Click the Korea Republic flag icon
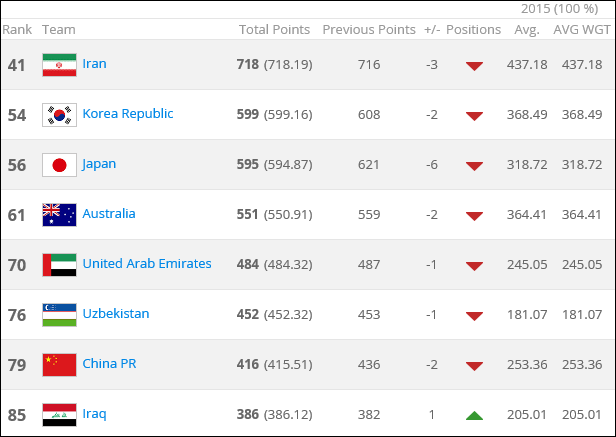Image resolution: width=616 pixels, height=437 pixels. pos(59,115)
